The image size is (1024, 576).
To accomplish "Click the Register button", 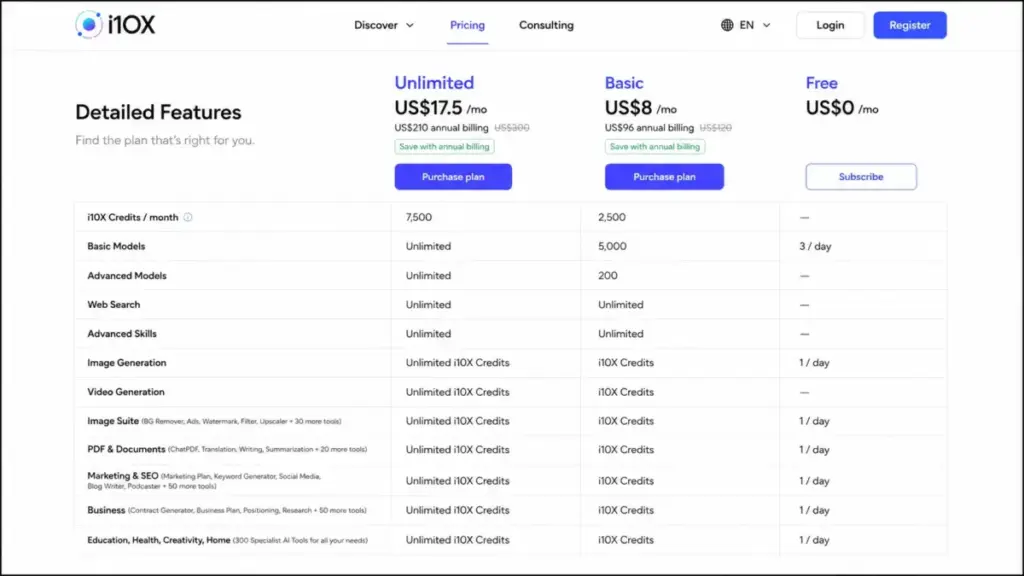I will (910, 25).
